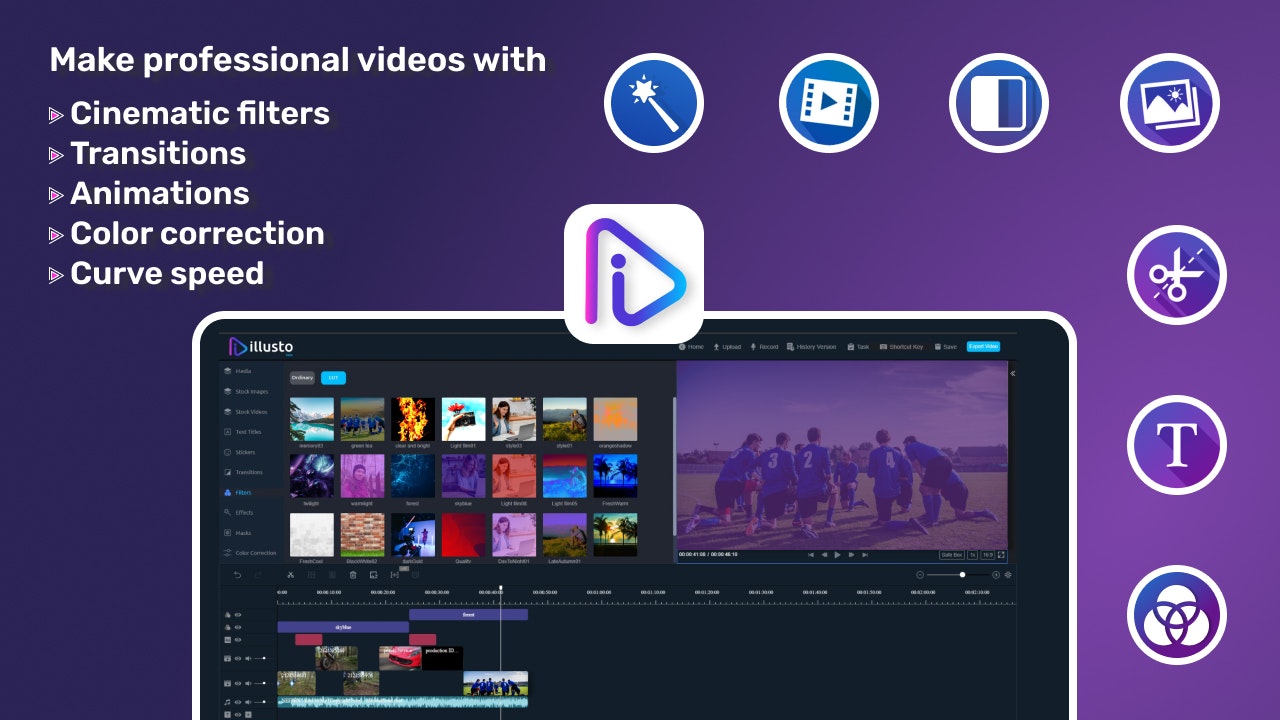Image resolution: width=1280 pixels, height=720 pixels.
Task: Collapse the side panel with double chevron
Action: 1012,373
